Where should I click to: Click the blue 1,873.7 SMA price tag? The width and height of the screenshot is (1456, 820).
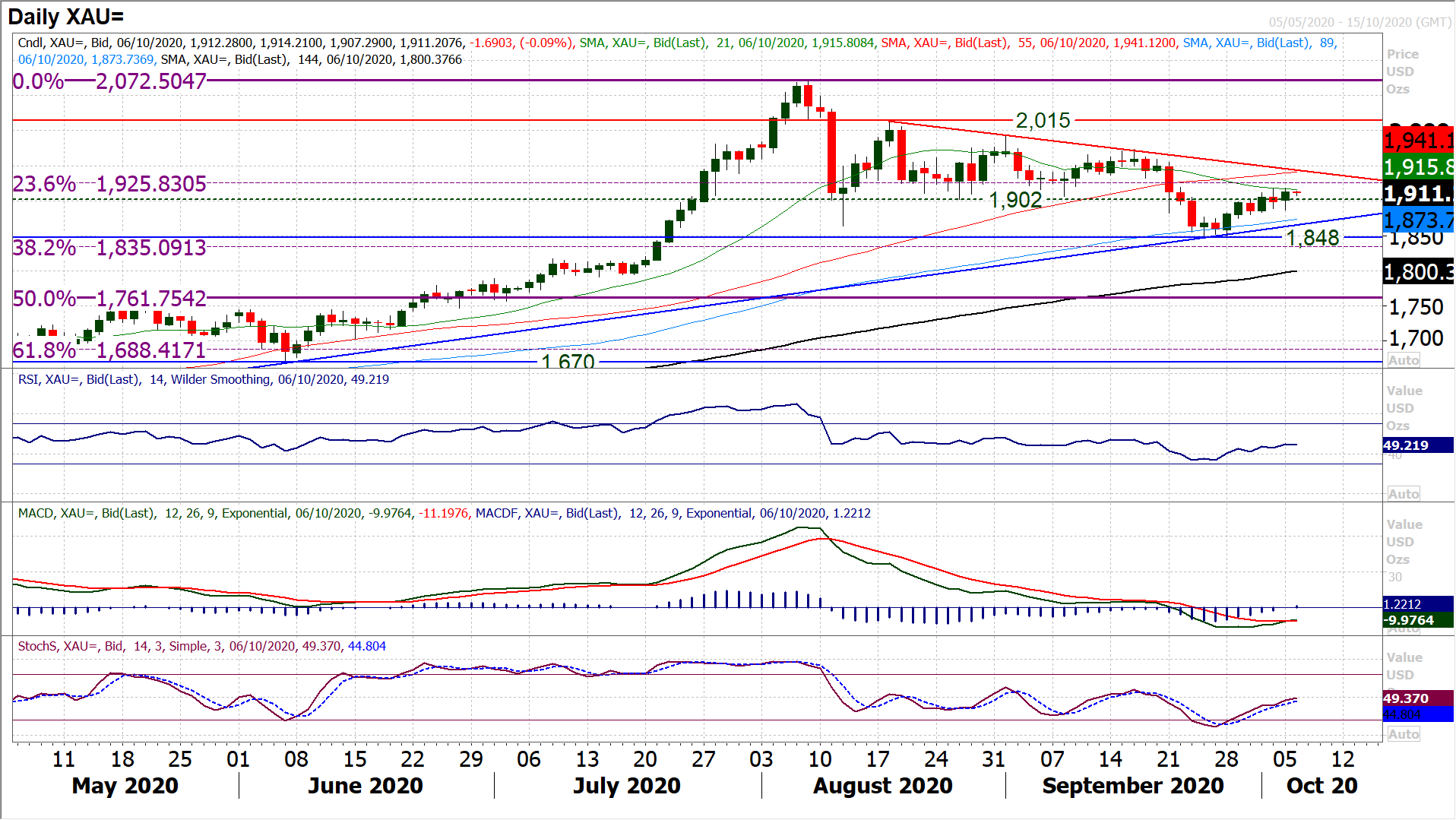click(x=1418, y=220)
